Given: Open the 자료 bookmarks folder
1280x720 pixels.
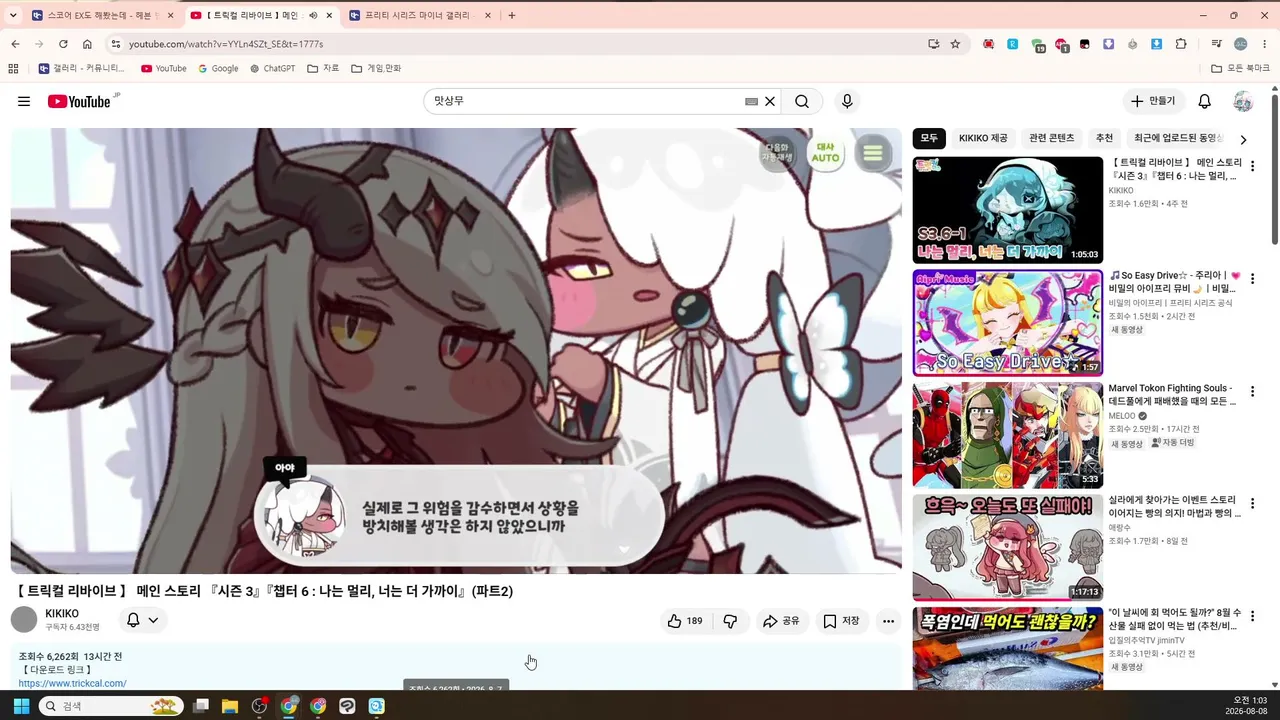Looking at the screenshot, I should pos(323,68).
